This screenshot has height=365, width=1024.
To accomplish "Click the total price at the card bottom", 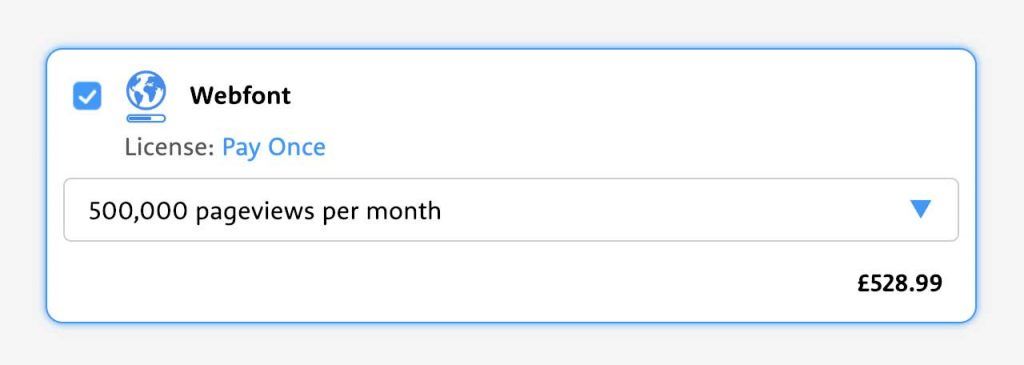I will coord(900,283).
